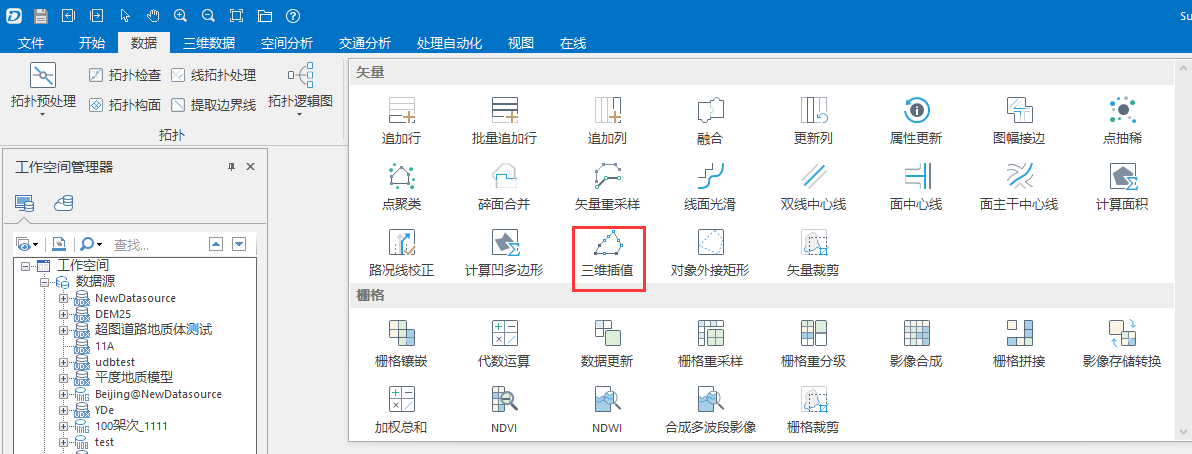Open the 追加行 (append row) tool
Viewport: 1192px width, 454px height.
401,121
